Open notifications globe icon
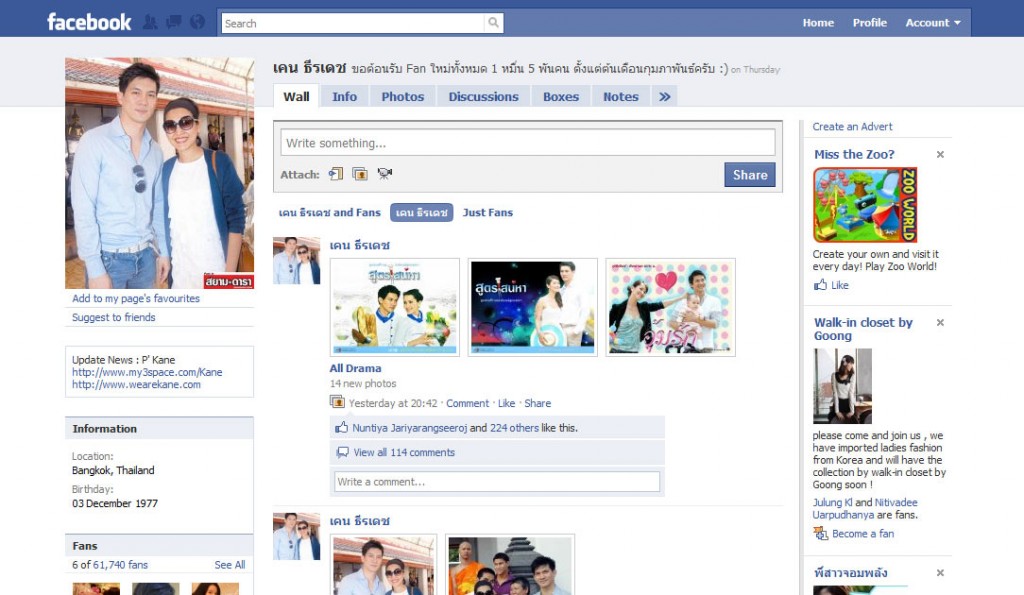1024x595 pixels. tap(197, 22)
